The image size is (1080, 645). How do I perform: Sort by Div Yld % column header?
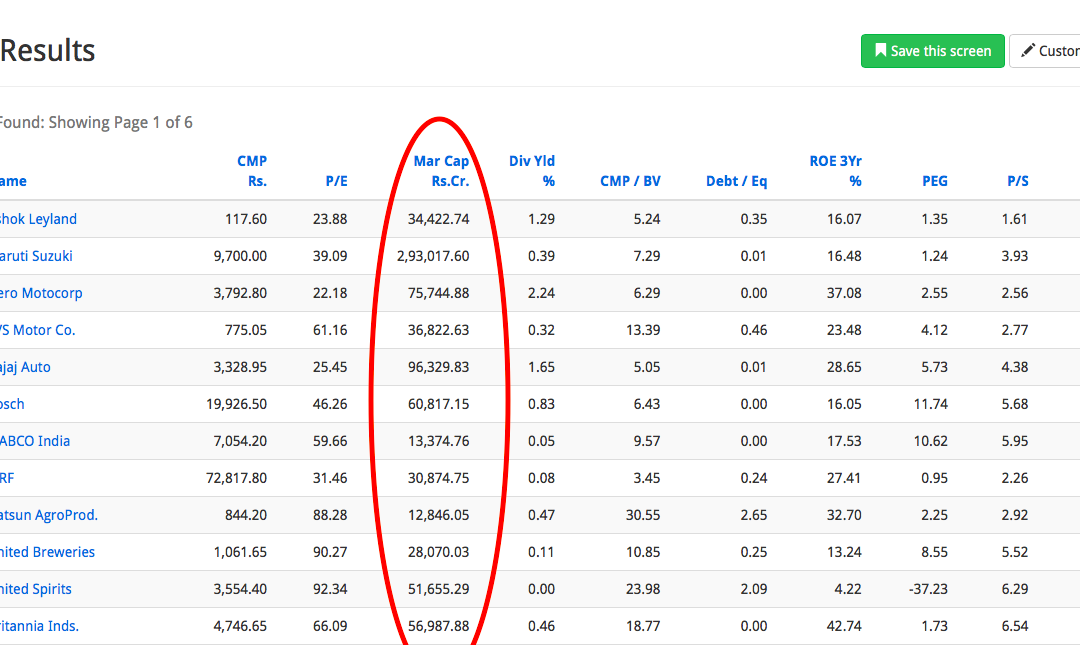(532, 171)
